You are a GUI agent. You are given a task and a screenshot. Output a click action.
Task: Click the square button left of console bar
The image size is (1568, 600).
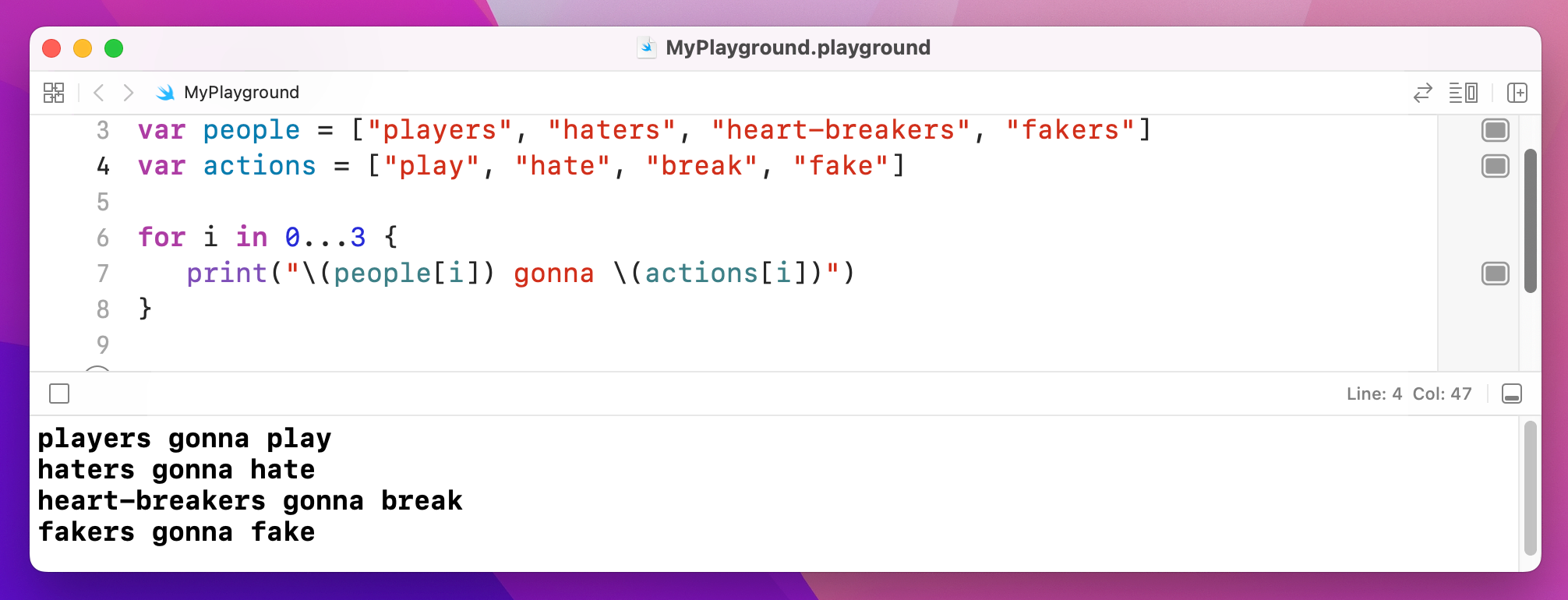tap(59, 394)
